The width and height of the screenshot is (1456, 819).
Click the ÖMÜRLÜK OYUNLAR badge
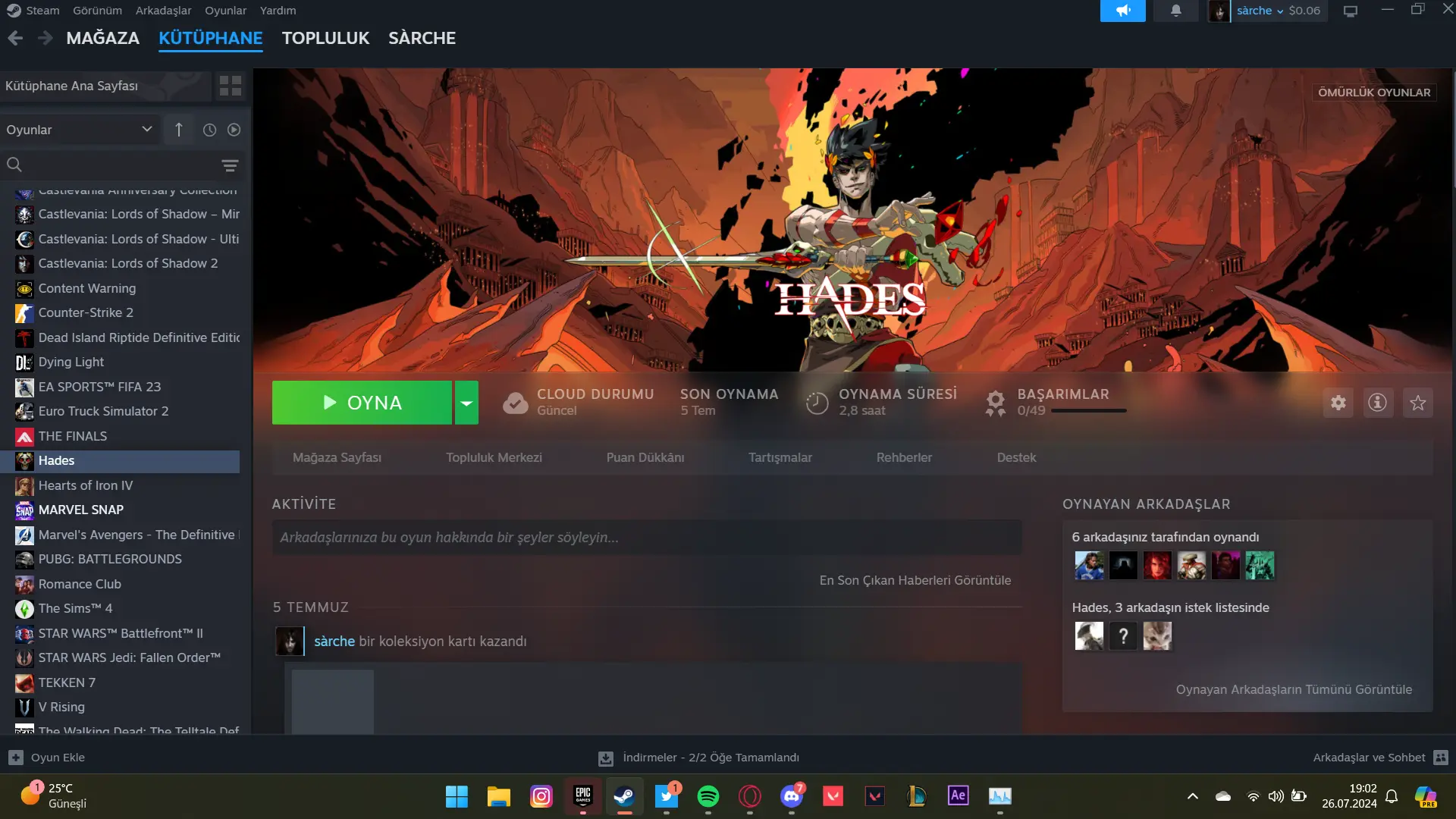pyautogui.click(x=1374, y=92)
